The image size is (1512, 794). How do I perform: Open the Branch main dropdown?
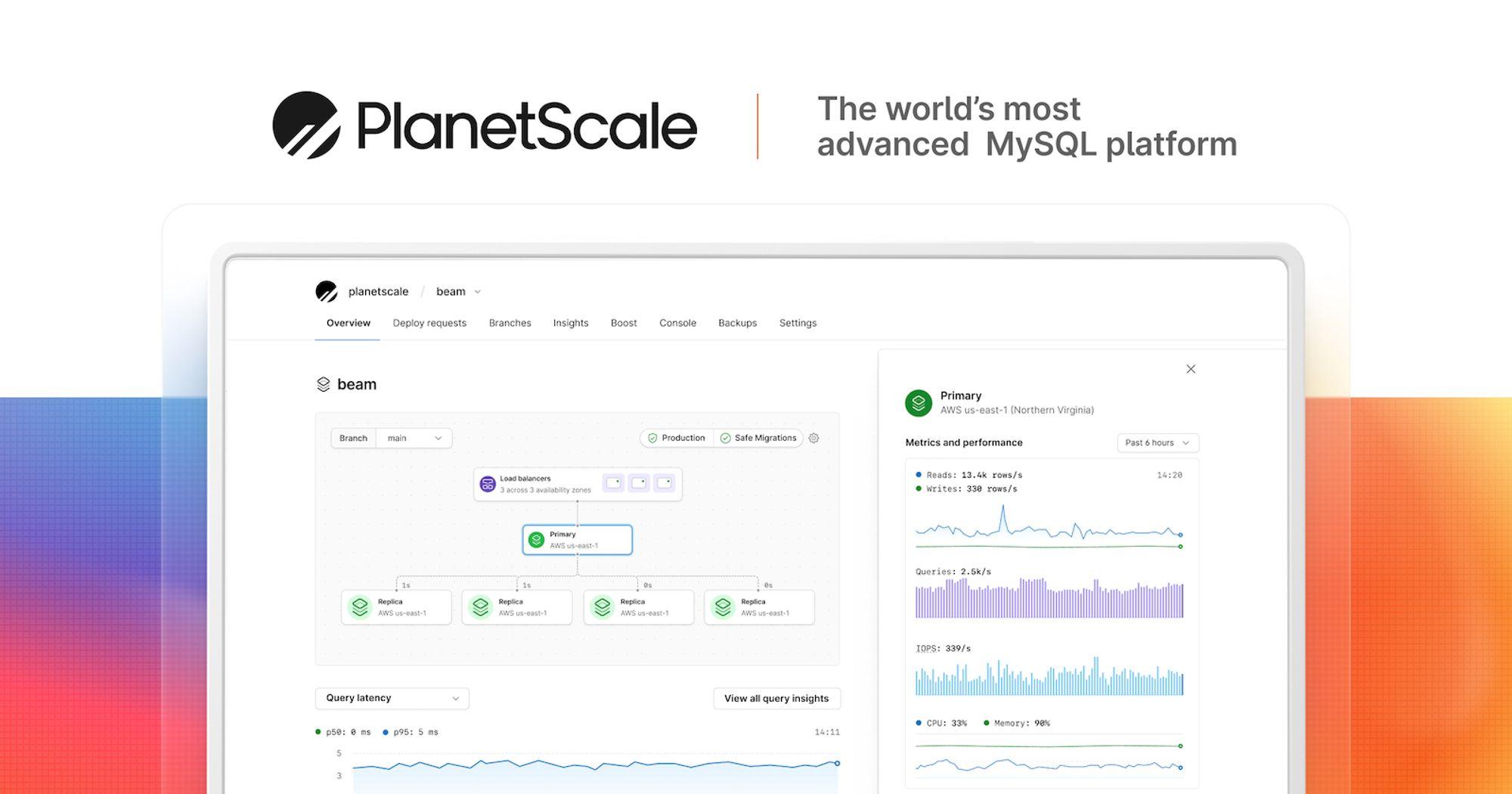[x=392, y=438]
